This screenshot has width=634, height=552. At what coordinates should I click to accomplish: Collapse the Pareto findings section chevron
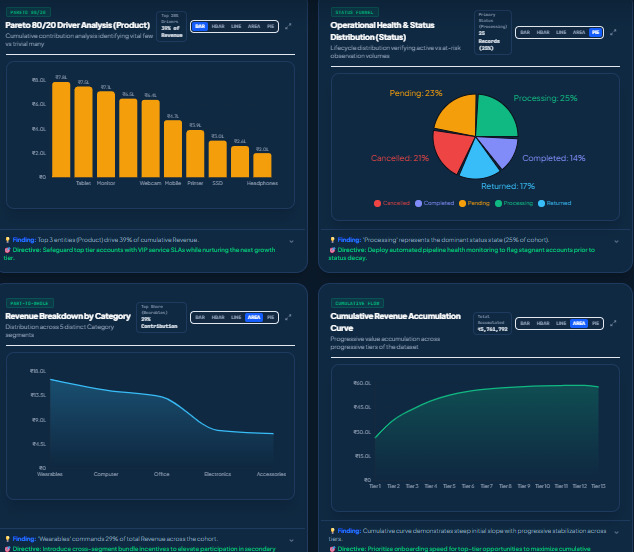coord(291,241)
